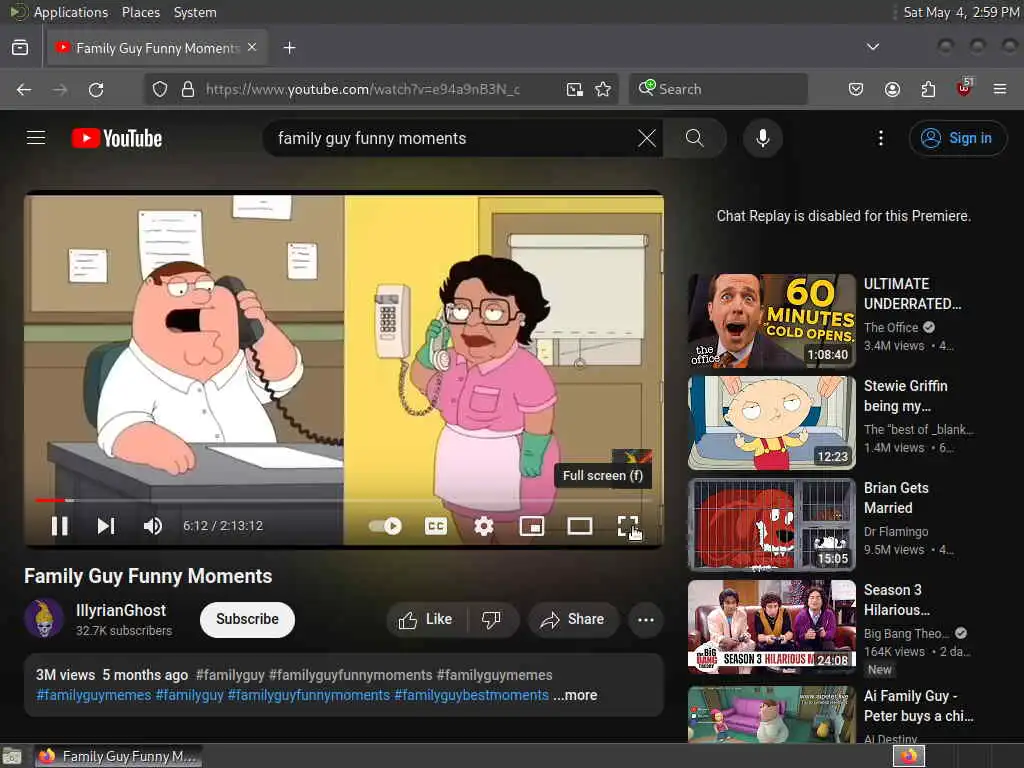Click the Sign in button

pos(957,138)
